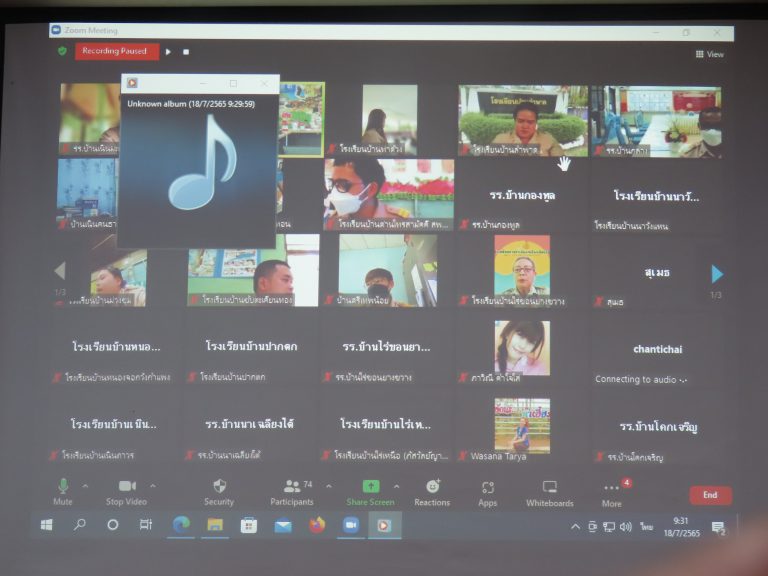Click Stop Video camera button

pyautogui.click(x=127, y=489)
